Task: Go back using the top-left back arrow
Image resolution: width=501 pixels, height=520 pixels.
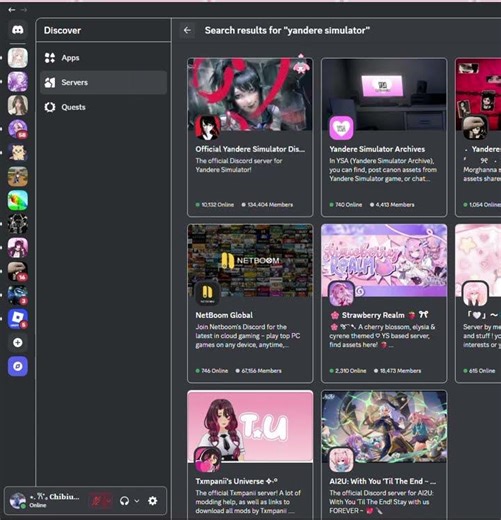Action: coord(12,10)
